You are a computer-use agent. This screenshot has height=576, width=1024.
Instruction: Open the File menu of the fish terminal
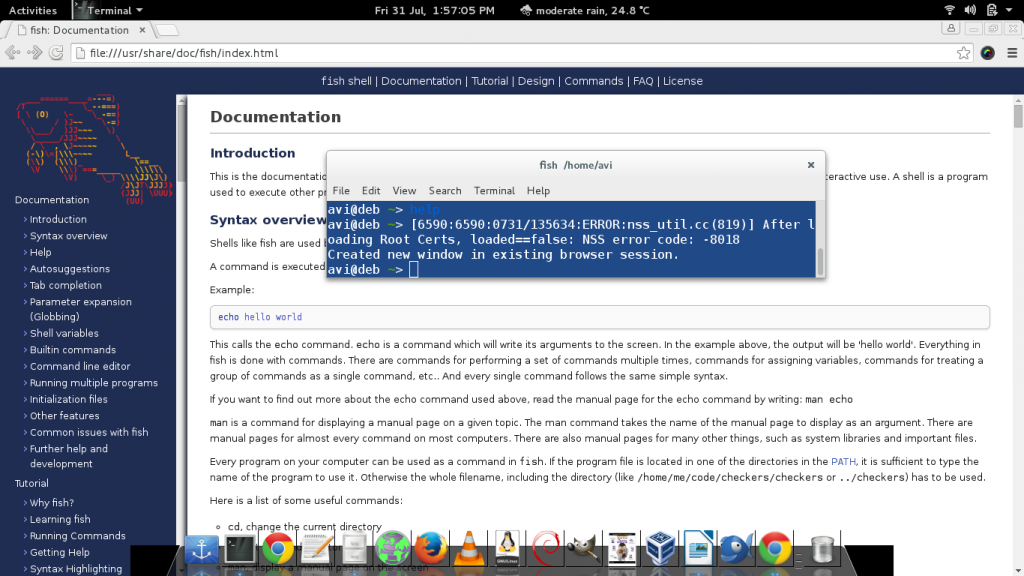[340, 190]
